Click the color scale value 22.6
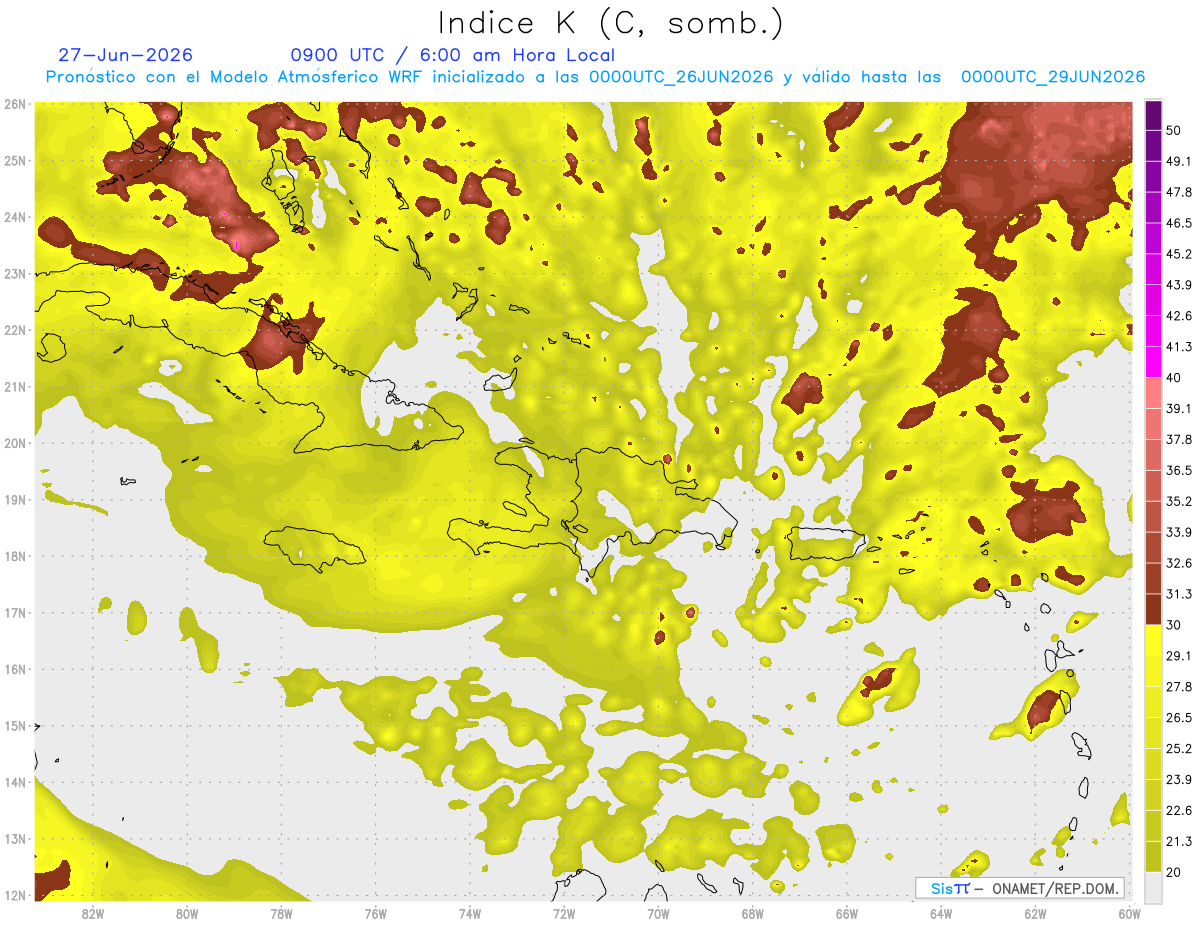Viewport: 1200px width, 927px height. tap(1178, 811)
